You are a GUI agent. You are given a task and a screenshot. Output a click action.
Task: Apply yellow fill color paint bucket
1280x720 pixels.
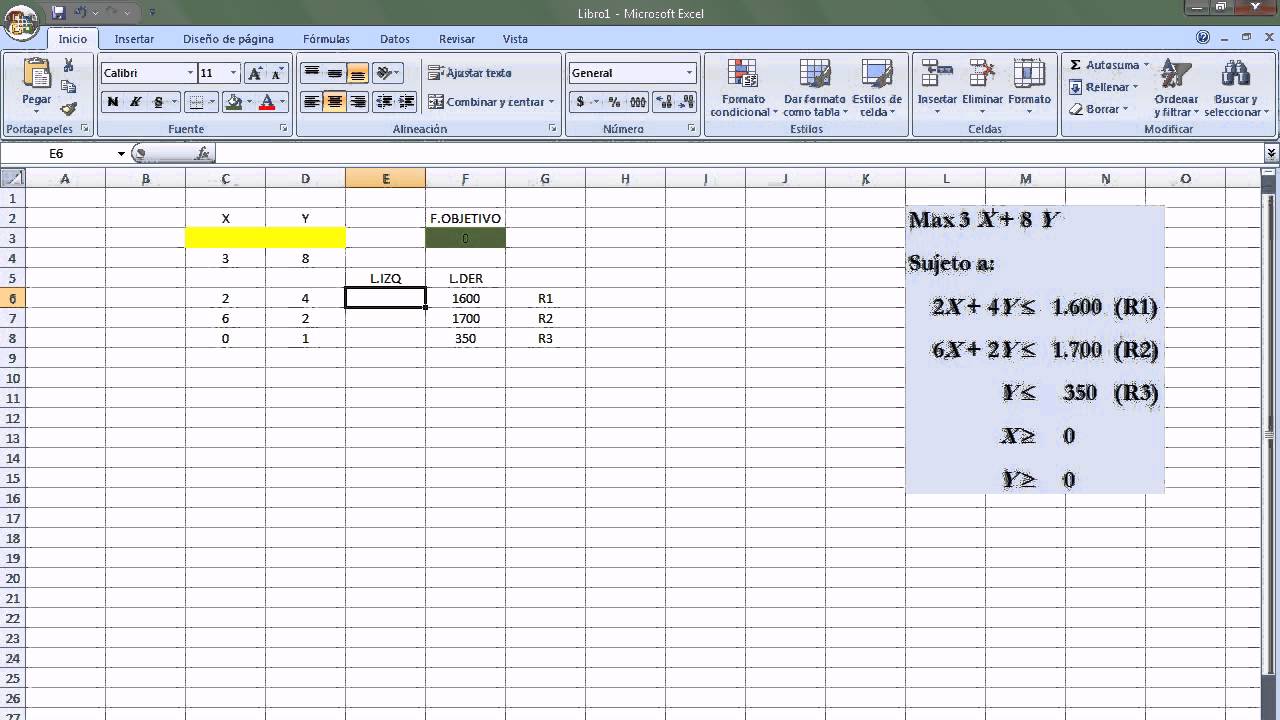(x=234, y=102)
